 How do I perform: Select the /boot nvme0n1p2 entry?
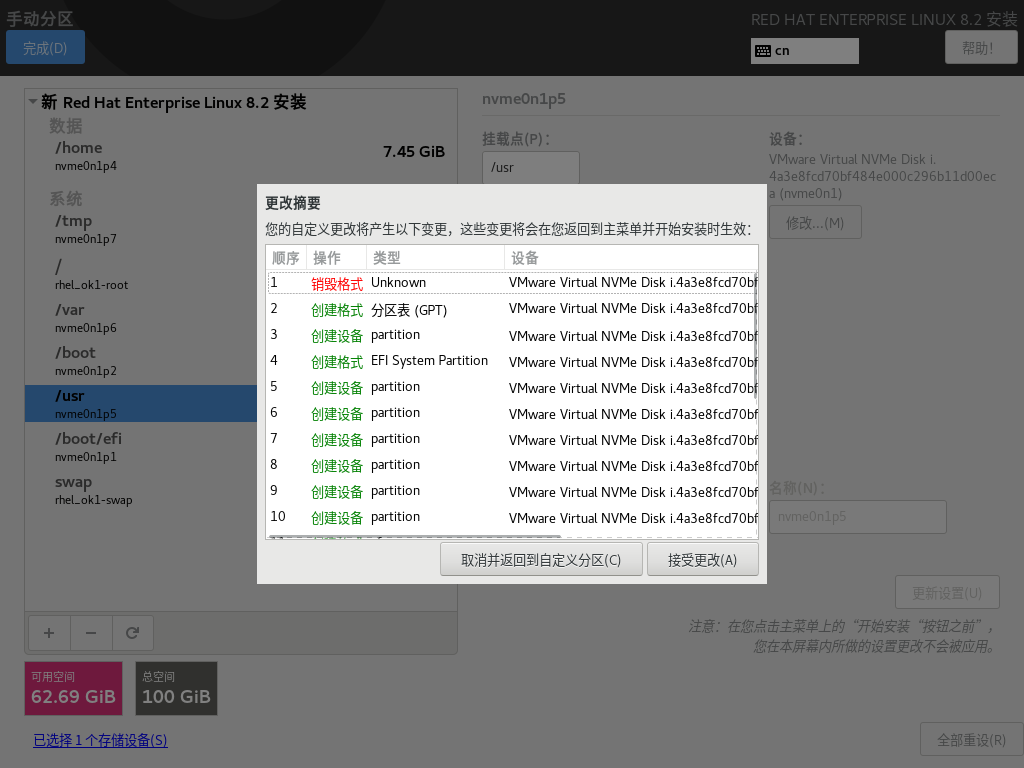pos(141,360)
